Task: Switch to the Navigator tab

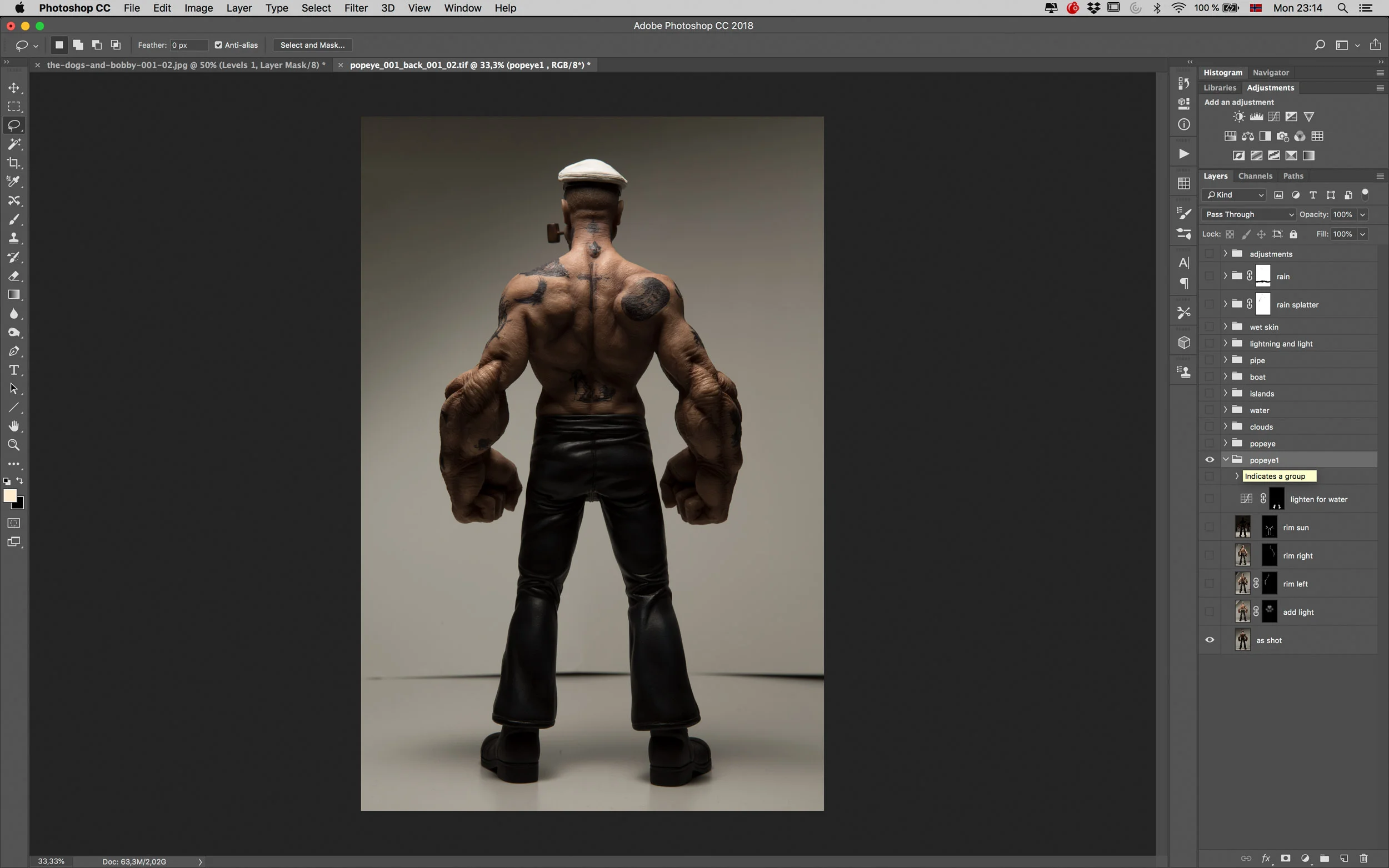Action: pyautogui.click(x=1270, y=72)
